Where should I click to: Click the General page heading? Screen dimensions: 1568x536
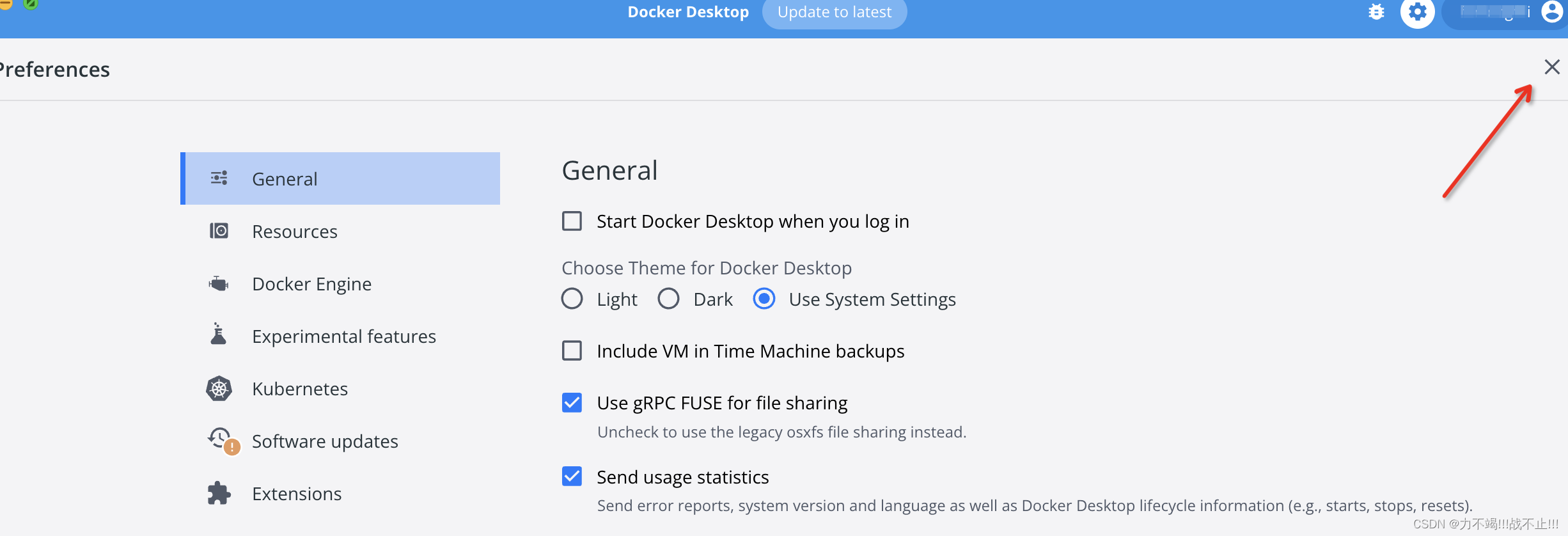(x=609, y=171)
